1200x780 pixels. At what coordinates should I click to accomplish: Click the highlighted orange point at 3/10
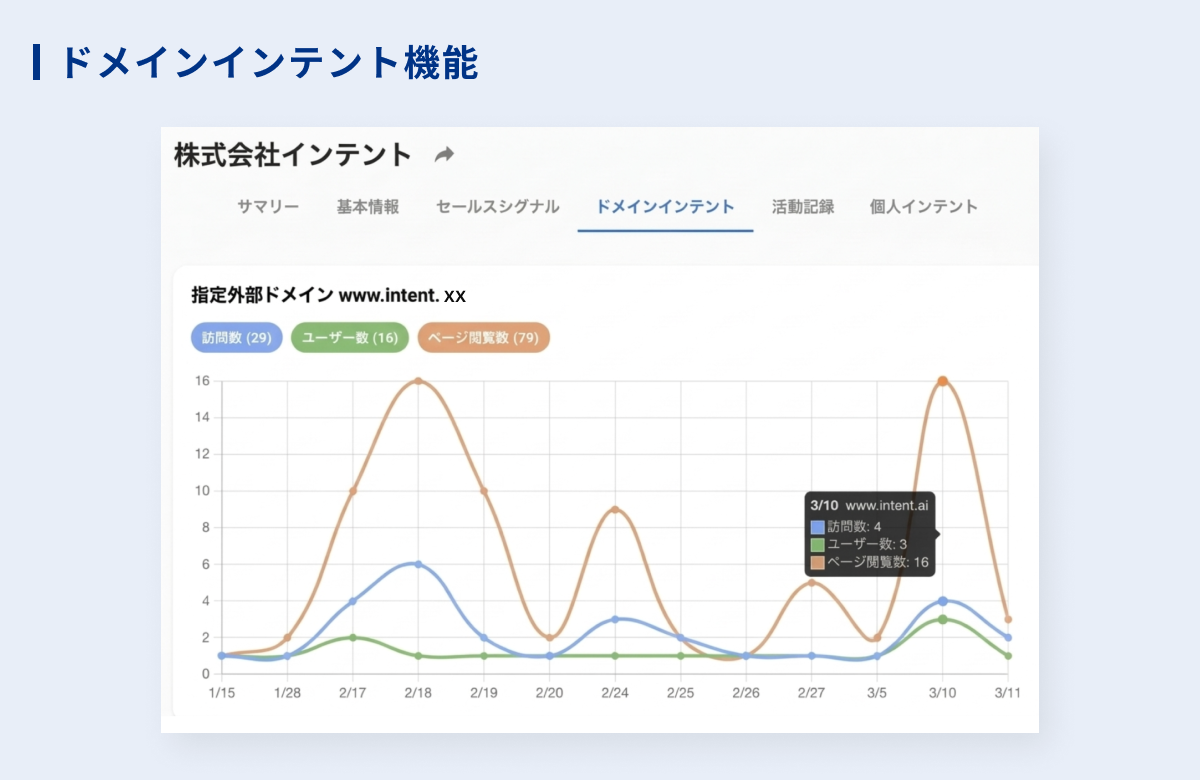(942, 381)
